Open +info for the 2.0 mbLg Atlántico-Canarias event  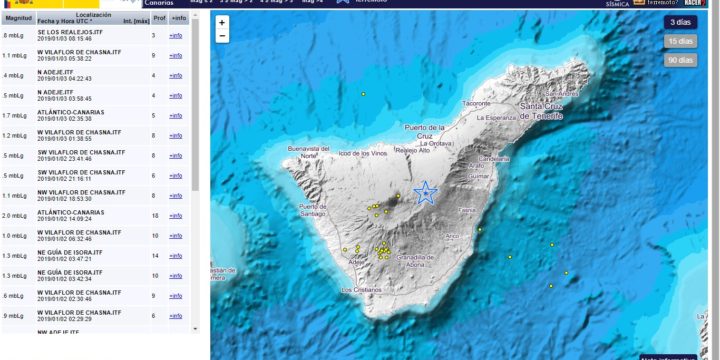pyautogui.click(x=175, y=216)
